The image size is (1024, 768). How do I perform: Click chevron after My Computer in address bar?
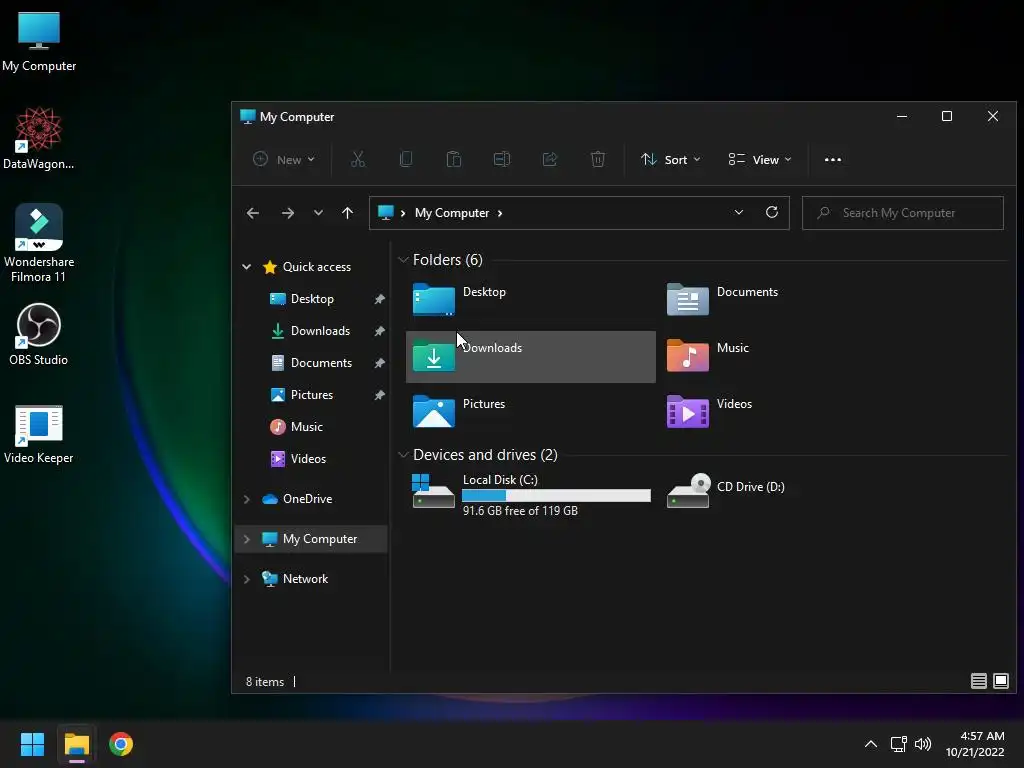[x=500, y=213]
